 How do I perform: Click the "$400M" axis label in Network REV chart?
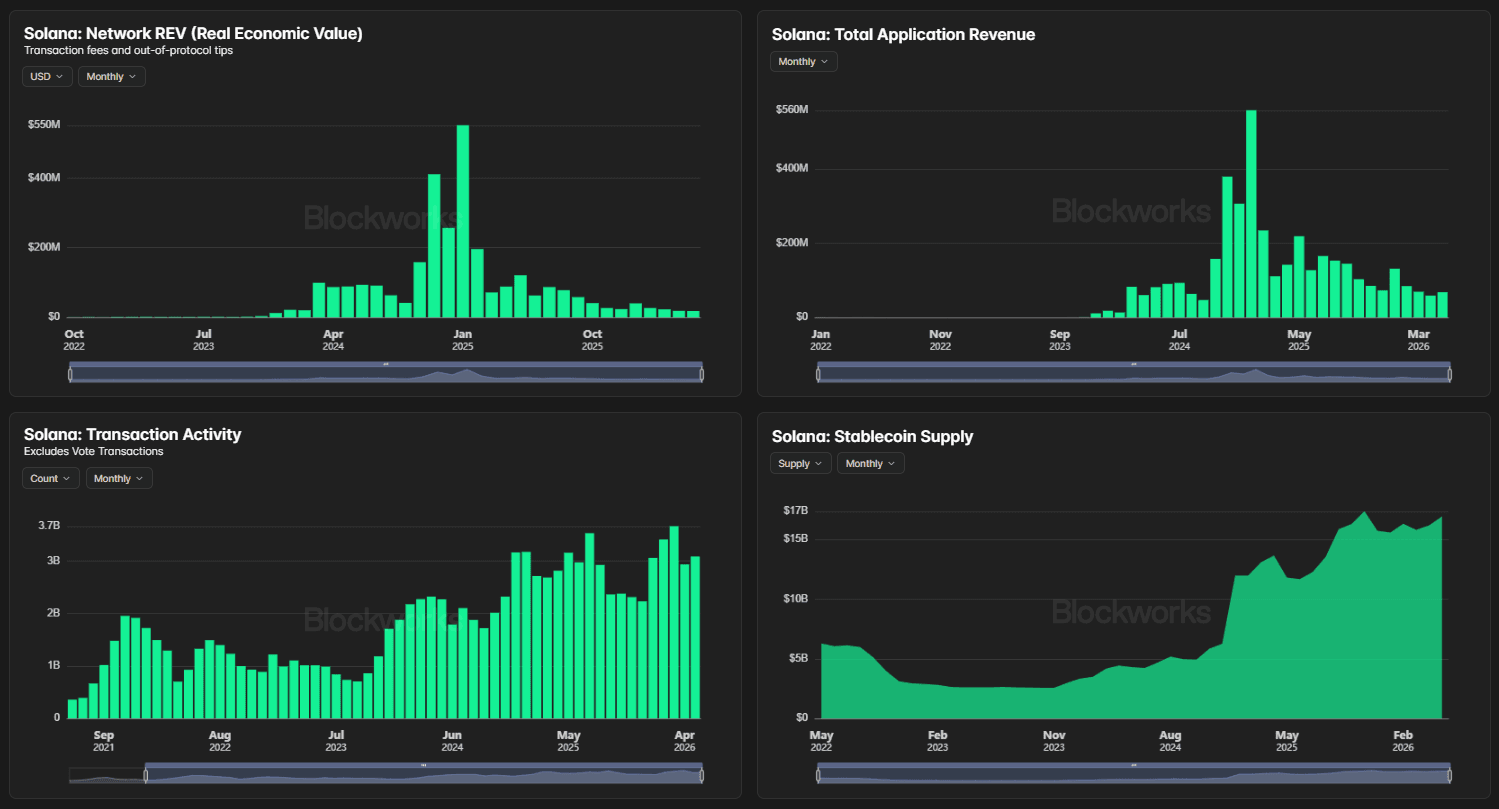(46, 178)
